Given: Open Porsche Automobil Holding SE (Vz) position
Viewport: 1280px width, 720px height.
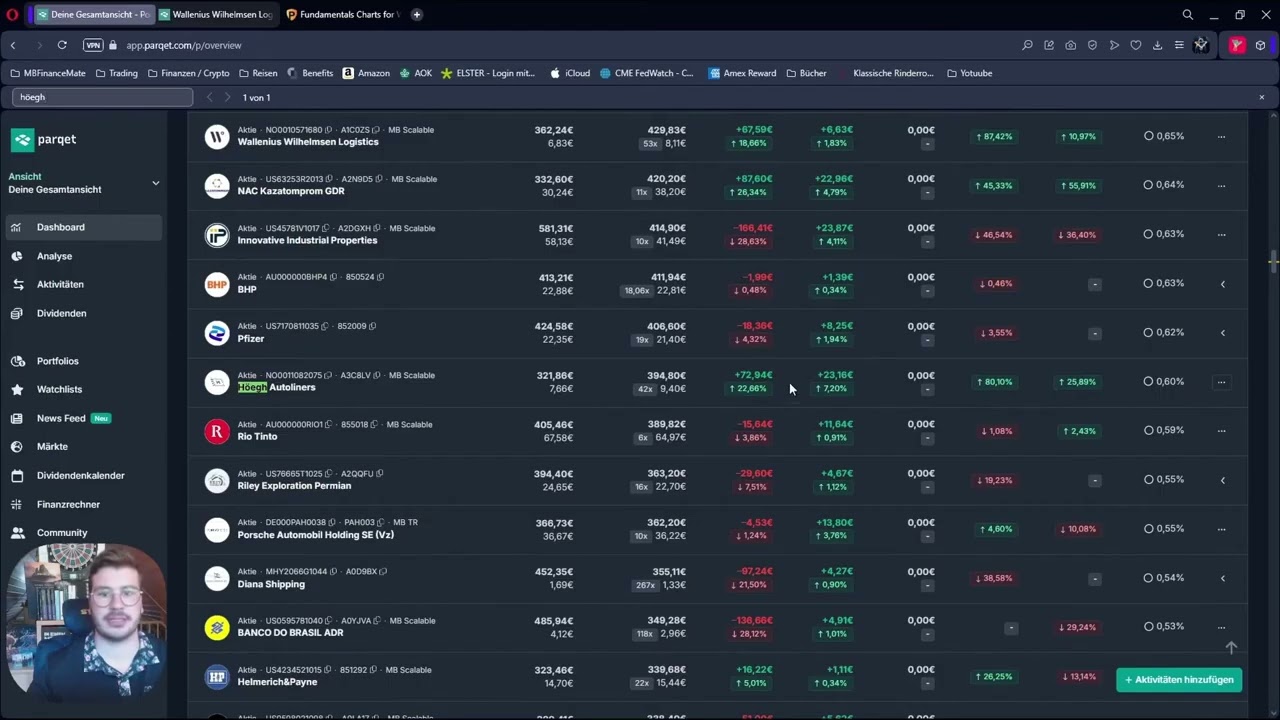Looking at the screenshot, I should coord(315,535).
